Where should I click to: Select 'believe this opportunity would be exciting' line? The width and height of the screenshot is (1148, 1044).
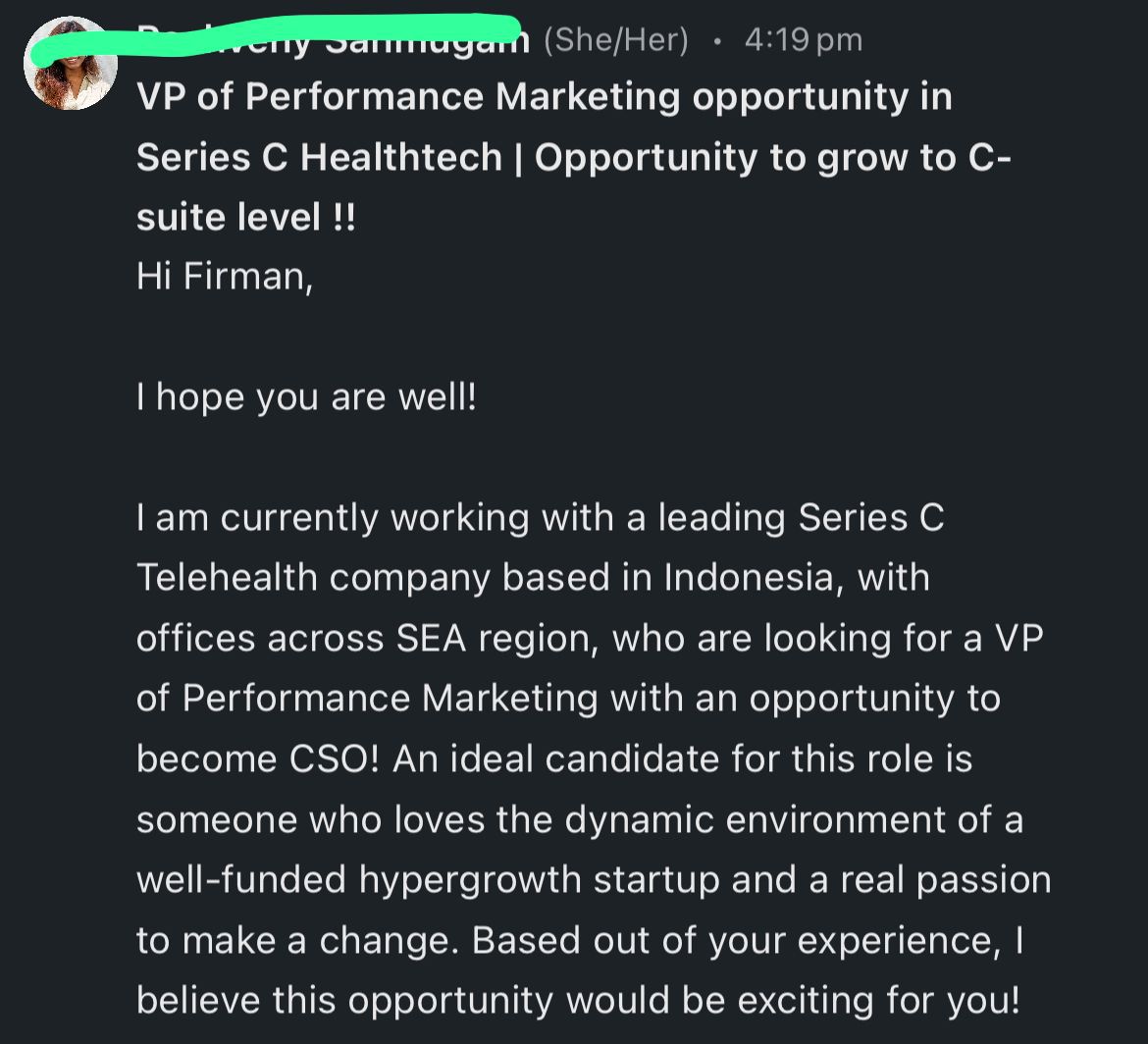[578, 1000]
